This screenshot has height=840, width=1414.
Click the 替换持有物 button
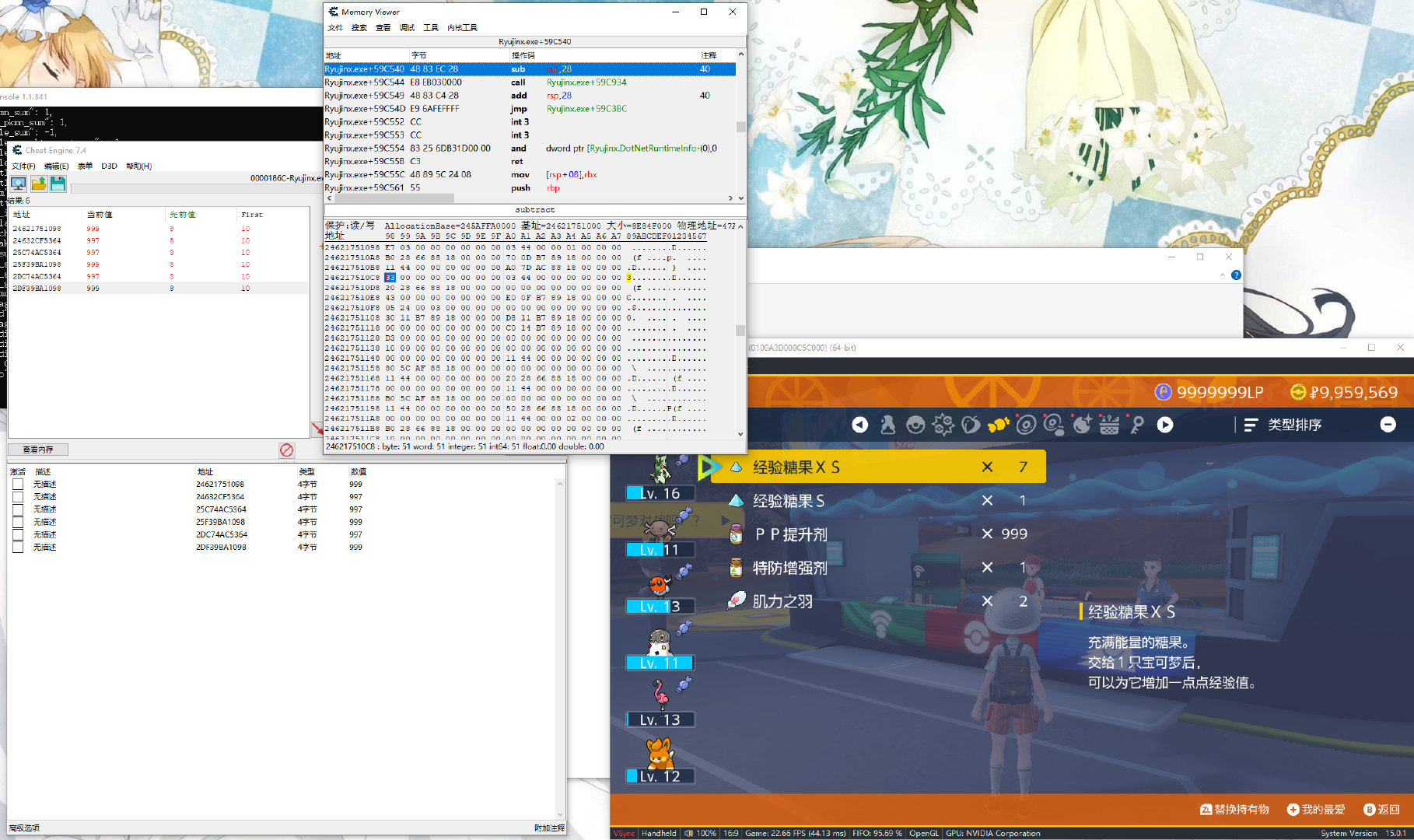pos(1235,810)
